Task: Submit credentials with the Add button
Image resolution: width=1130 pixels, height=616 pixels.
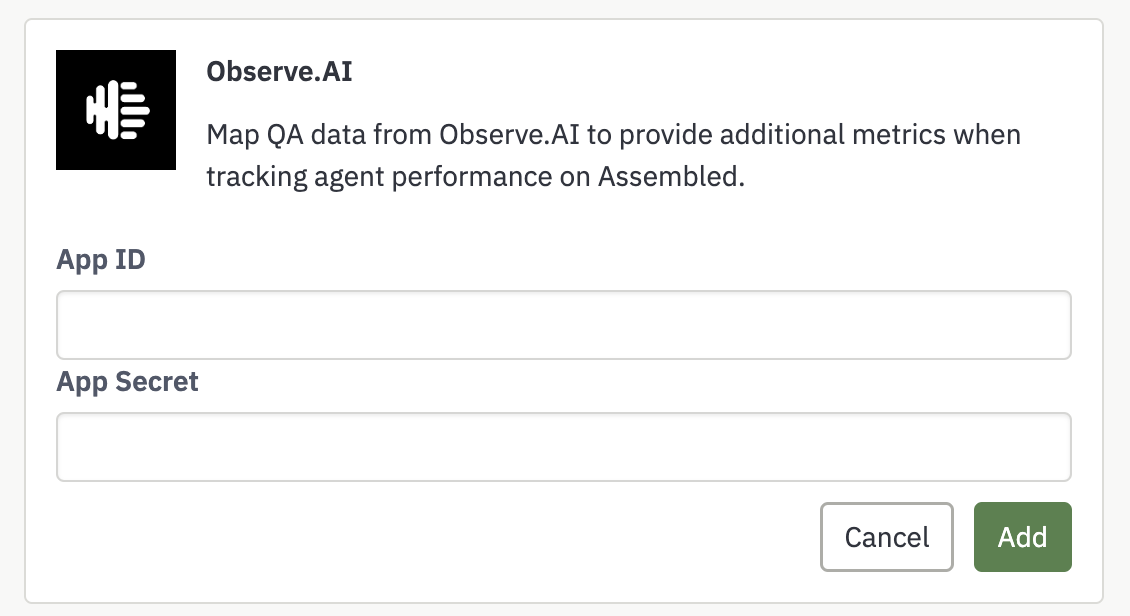Action: coord(1023,537)
